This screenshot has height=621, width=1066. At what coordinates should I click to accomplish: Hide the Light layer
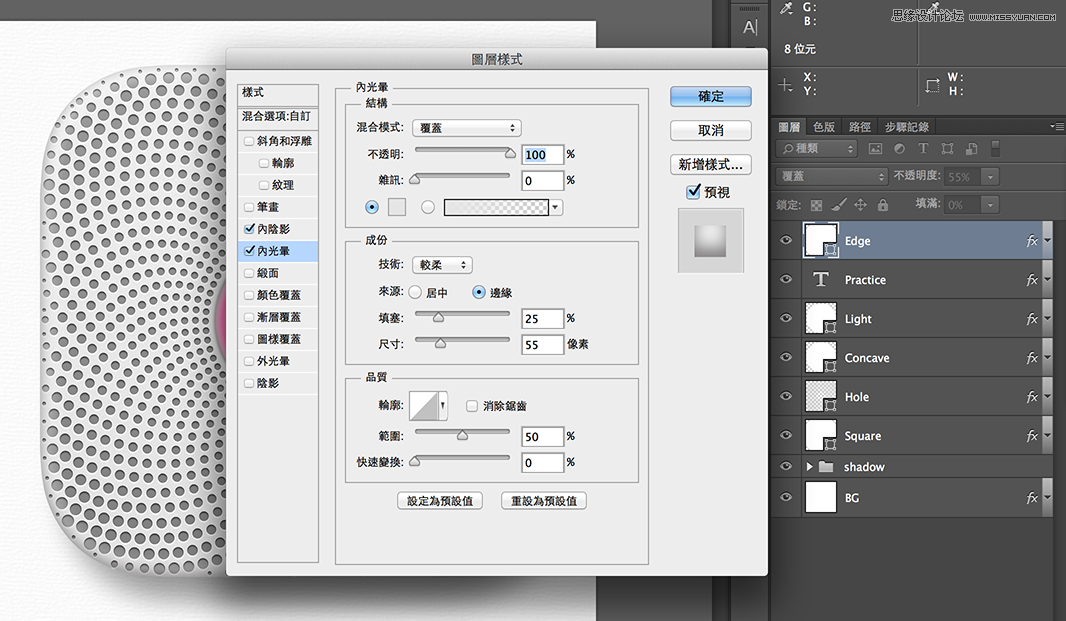786,318
